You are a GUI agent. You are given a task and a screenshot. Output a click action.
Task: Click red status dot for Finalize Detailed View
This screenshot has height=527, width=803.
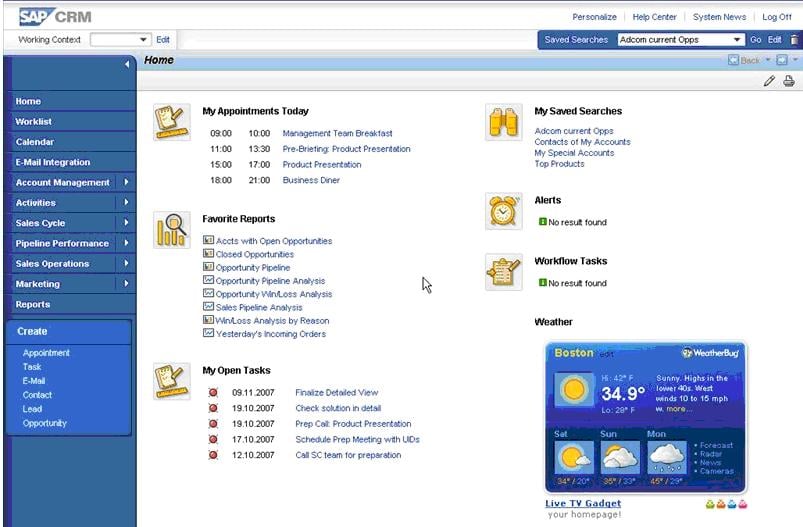coord(213,393)
